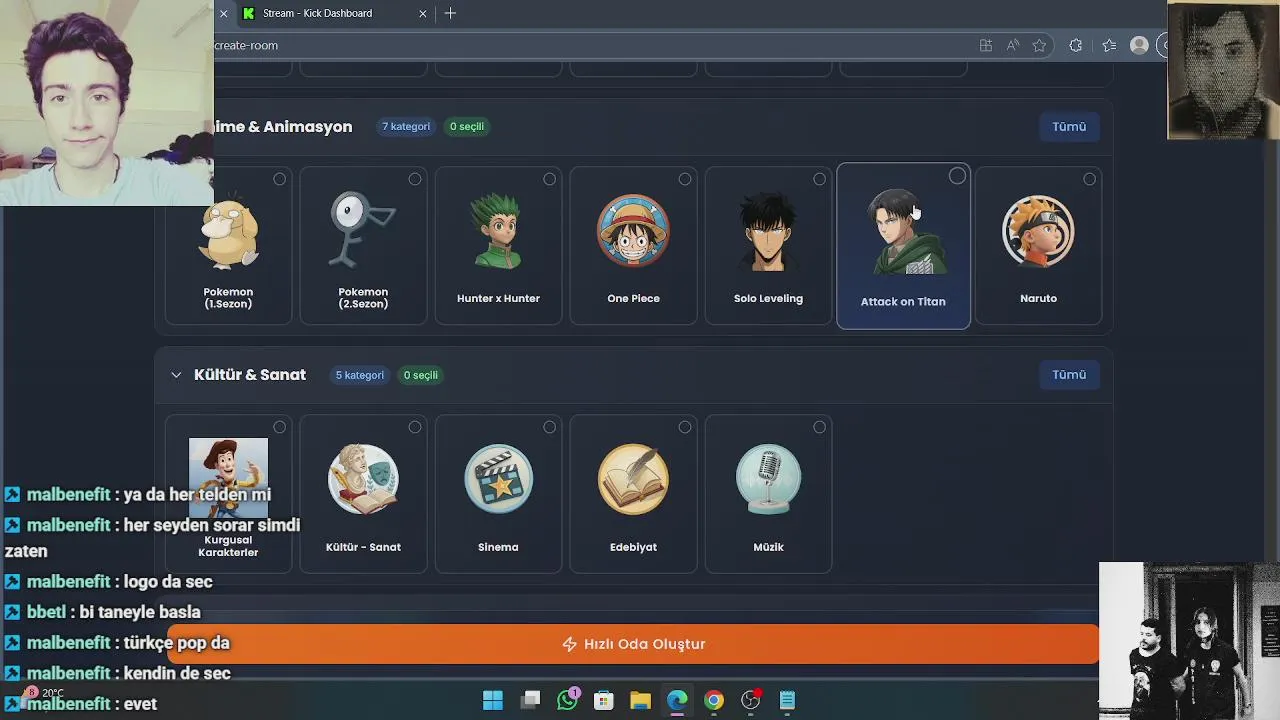Open the browser profile avatar

(1139, 45)
